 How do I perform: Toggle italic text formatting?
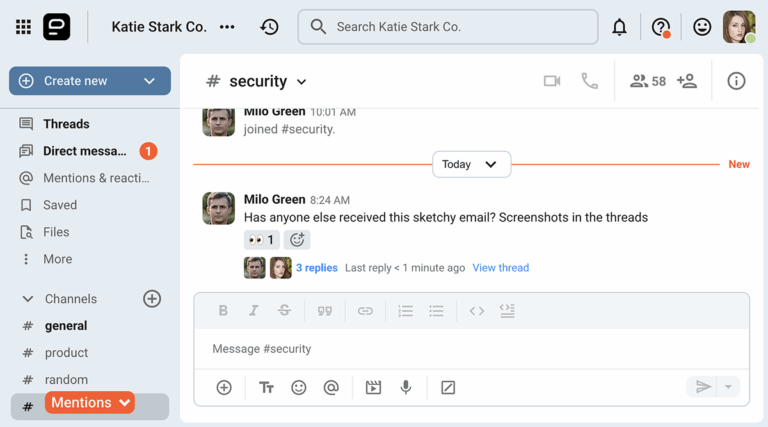254,311
